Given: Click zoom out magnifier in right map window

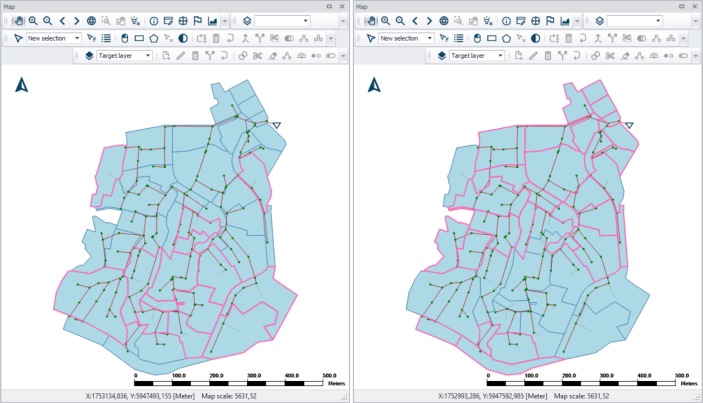Looking at the screenshot, I should [400, 21].
